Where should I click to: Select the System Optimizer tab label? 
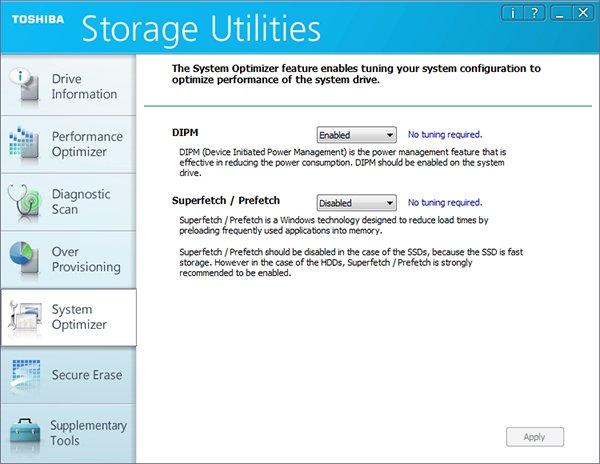coord(79,317)
